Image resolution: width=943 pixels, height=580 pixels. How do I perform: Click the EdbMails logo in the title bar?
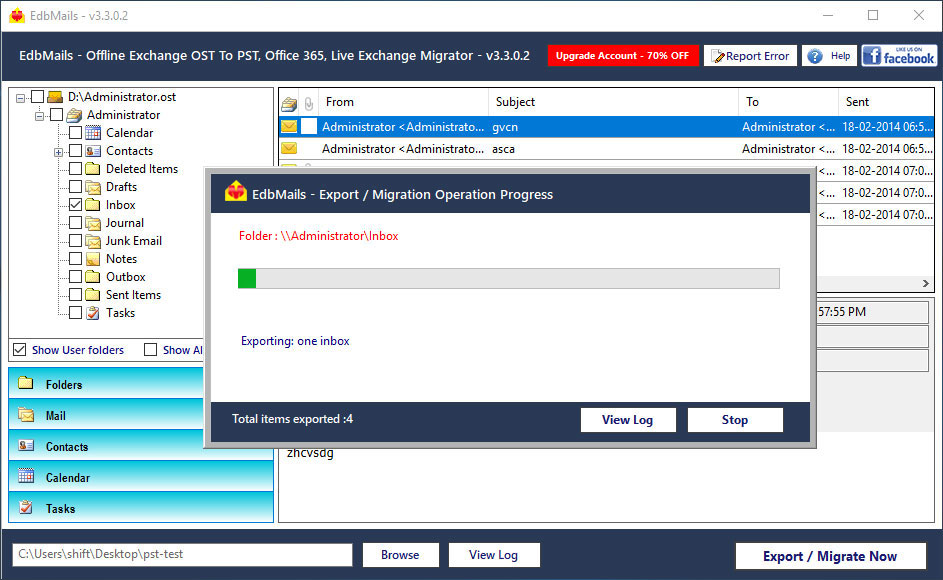pos(18,15)
